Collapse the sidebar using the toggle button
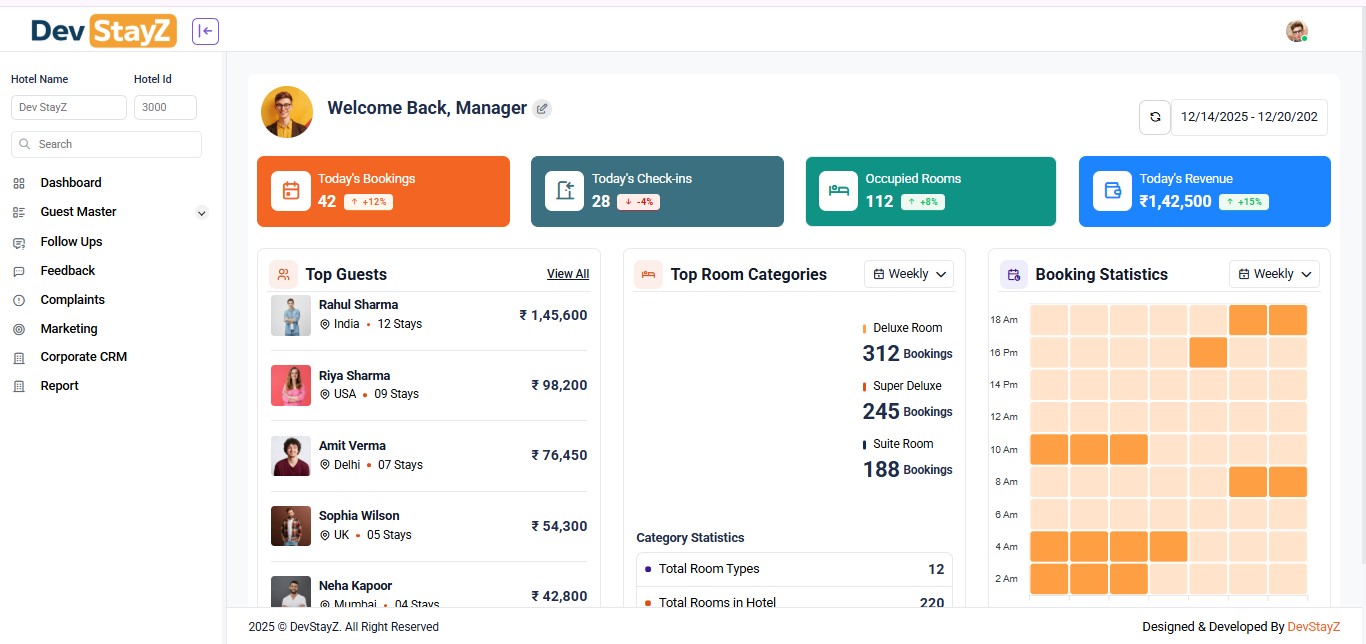 click(205, 31)
